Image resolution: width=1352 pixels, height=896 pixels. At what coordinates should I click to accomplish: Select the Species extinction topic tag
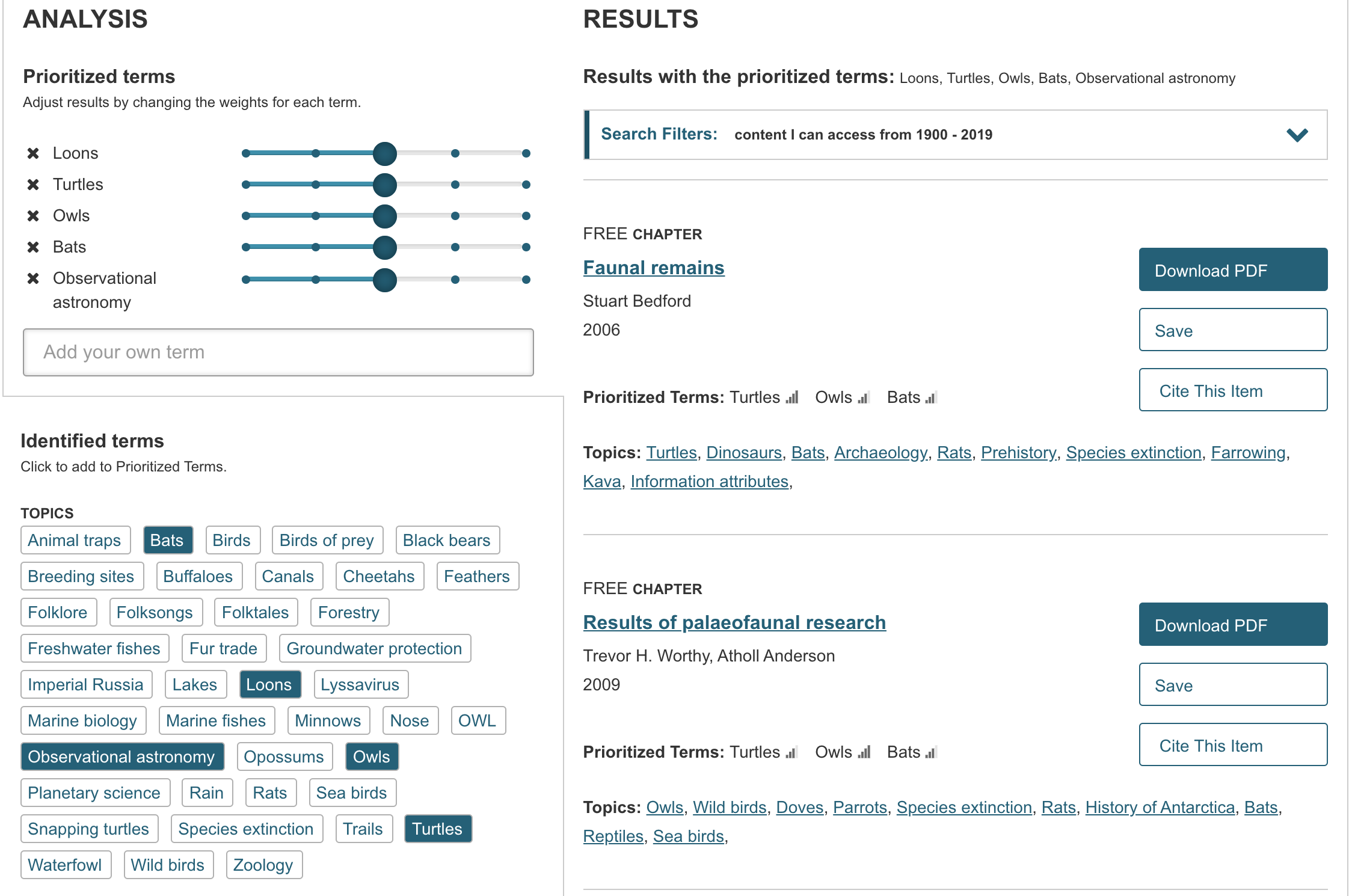coord(247,829)
